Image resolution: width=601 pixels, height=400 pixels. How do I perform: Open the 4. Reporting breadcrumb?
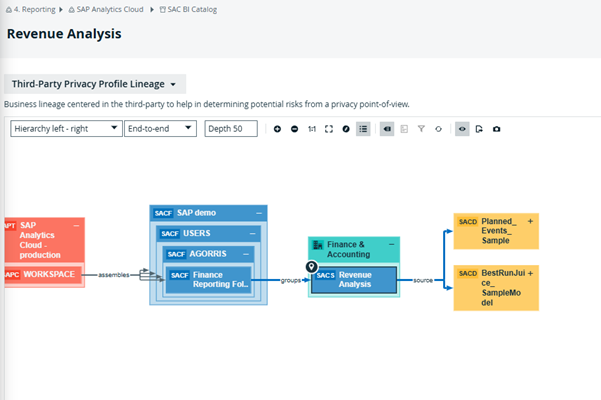[34, 10]
